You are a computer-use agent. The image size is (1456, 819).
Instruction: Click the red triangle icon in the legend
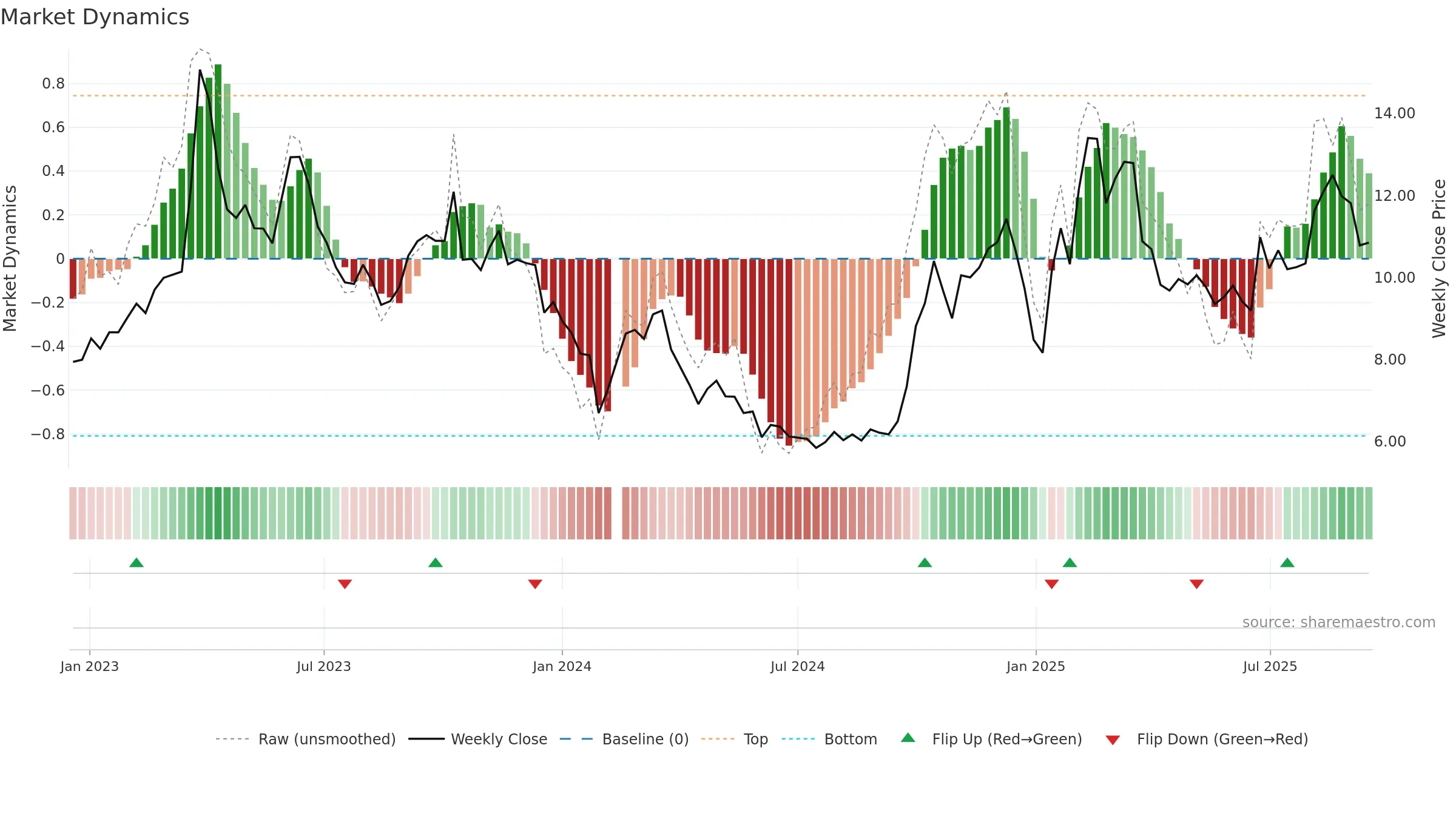click(1113, 740)
